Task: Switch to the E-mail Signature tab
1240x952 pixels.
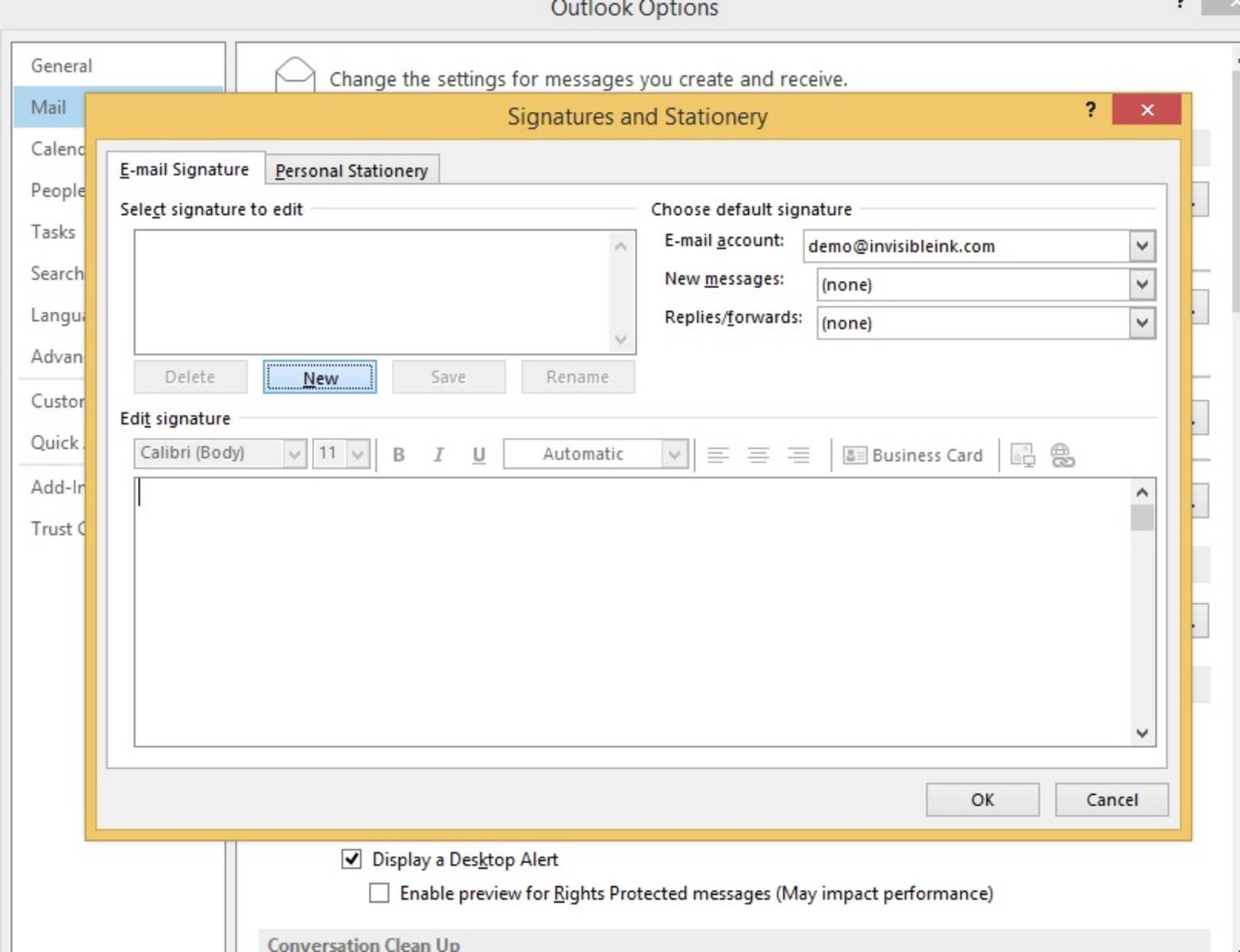Action: 185,169
